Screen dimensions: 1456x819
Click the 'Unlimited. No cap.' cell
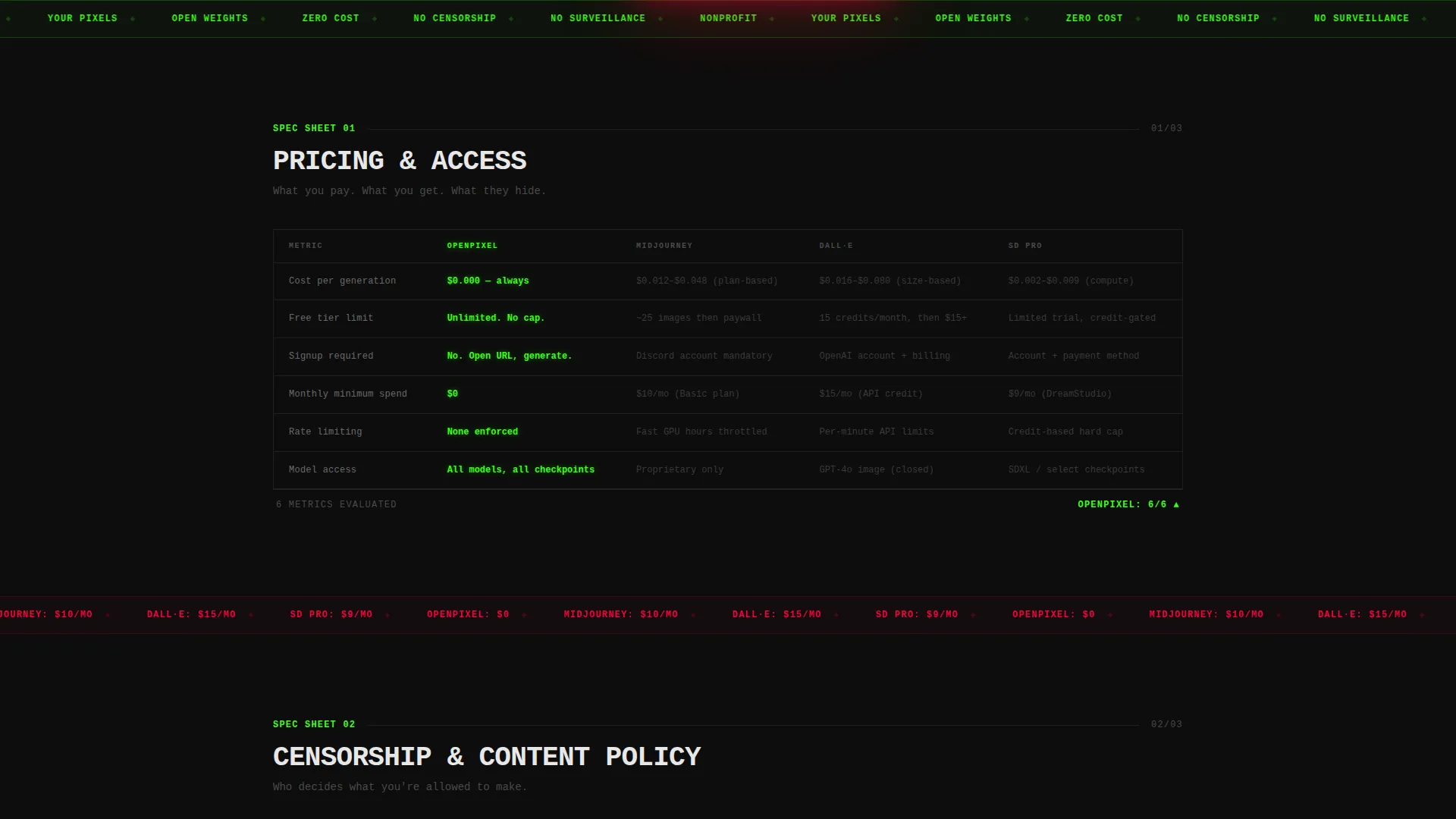click(495, 318)
